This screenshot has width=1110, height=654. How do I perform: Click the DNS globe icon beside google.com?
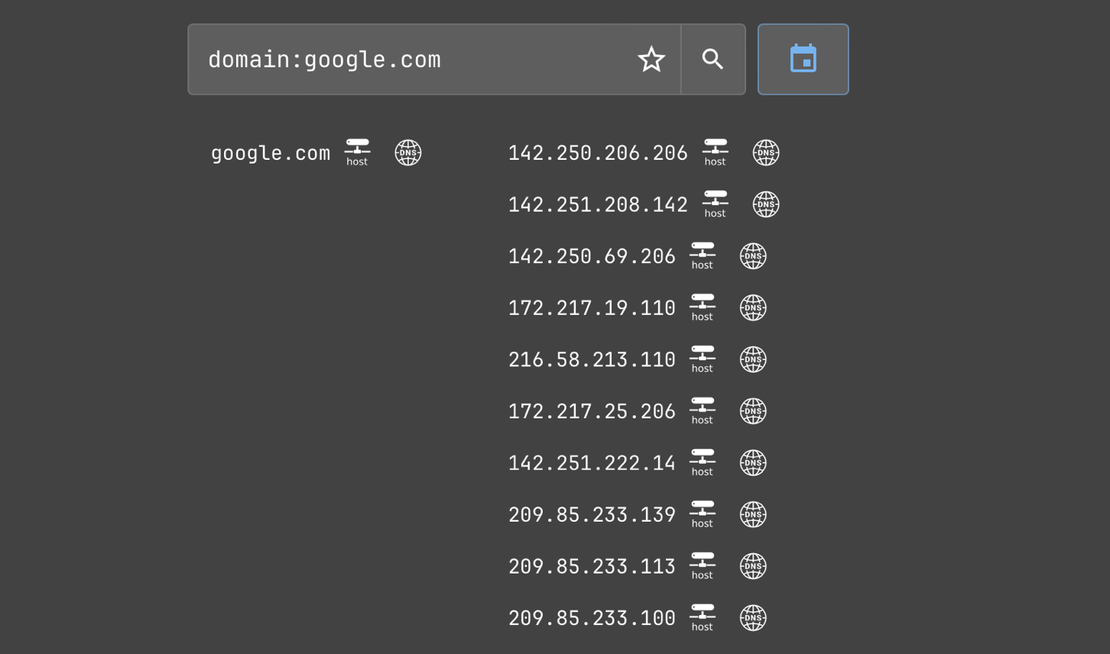coord(408,152)
